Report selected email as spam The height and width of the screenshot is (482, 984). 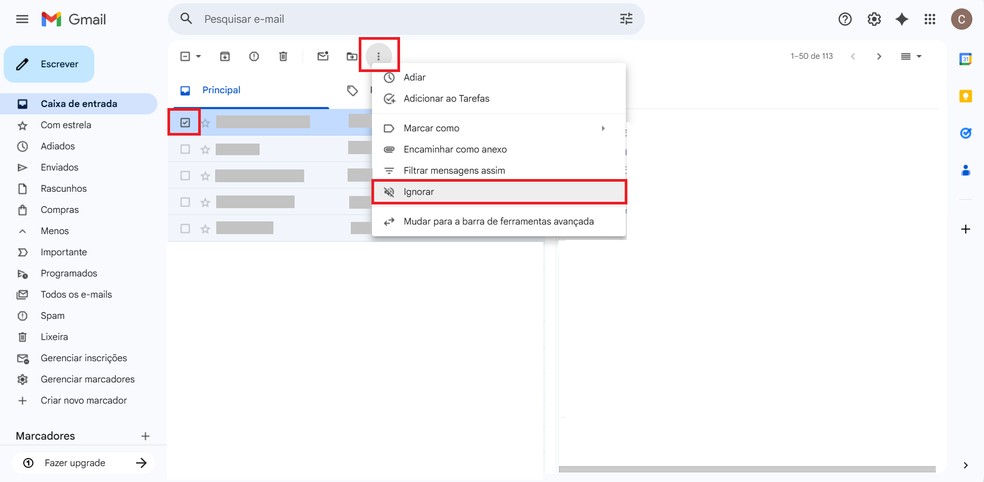[254, 56]
